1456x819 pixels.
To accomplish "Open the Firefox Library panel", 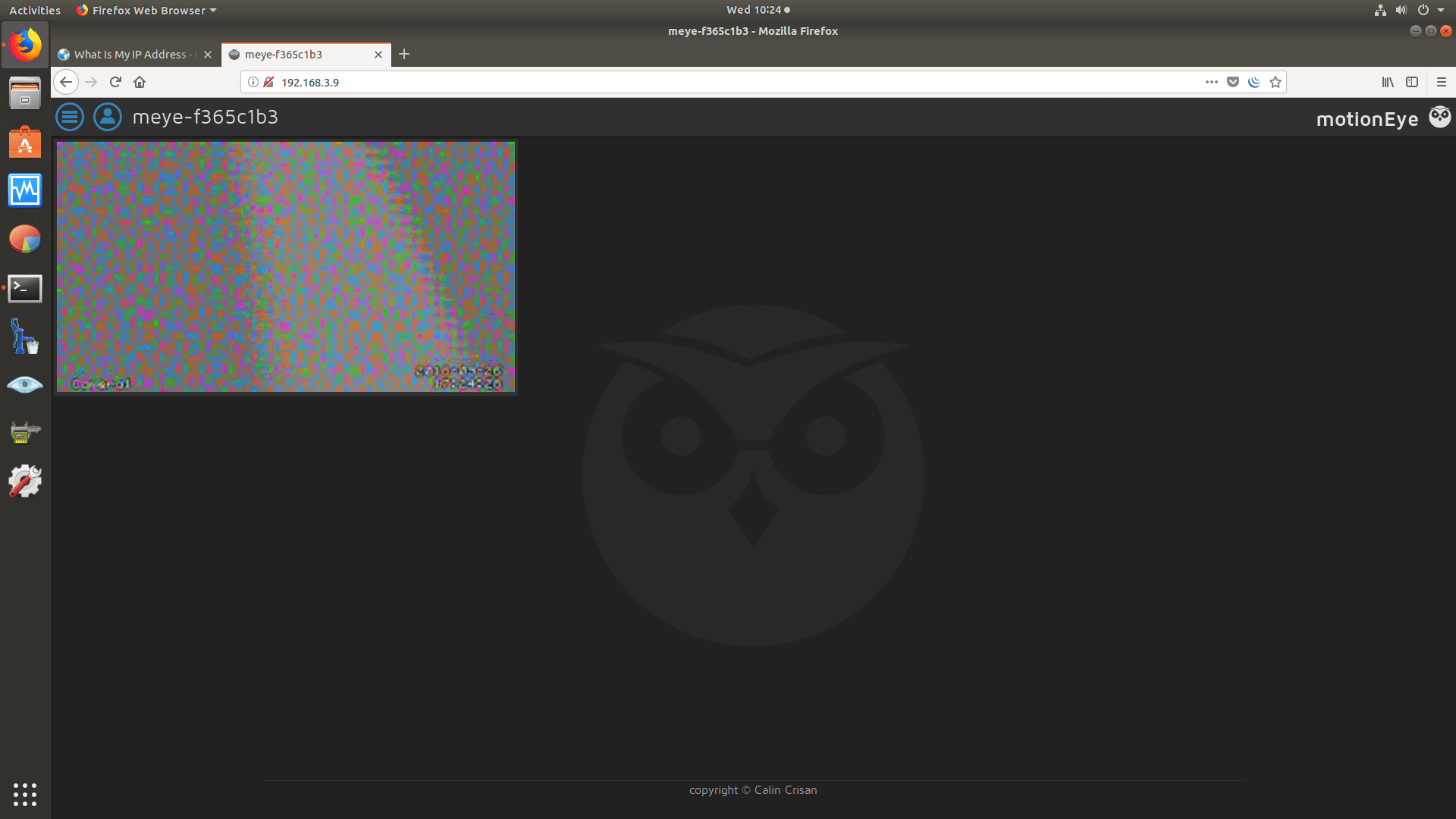I will coord(1388,82).
